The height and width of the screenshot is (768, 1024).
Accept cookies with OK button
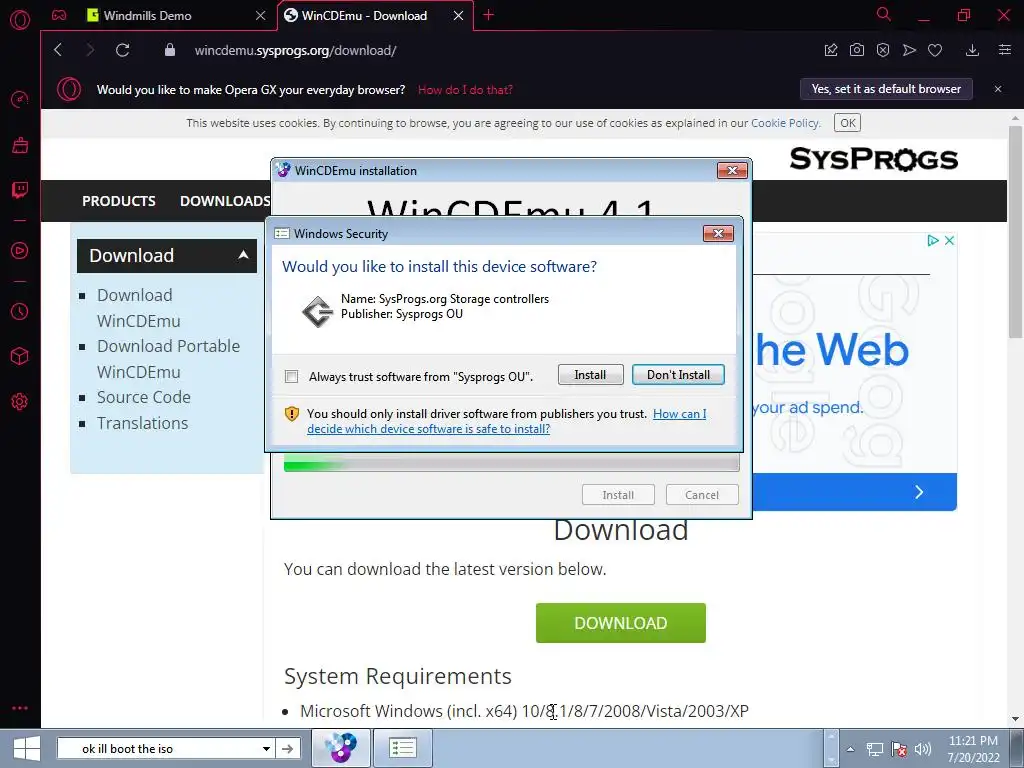tap(848, 123)
